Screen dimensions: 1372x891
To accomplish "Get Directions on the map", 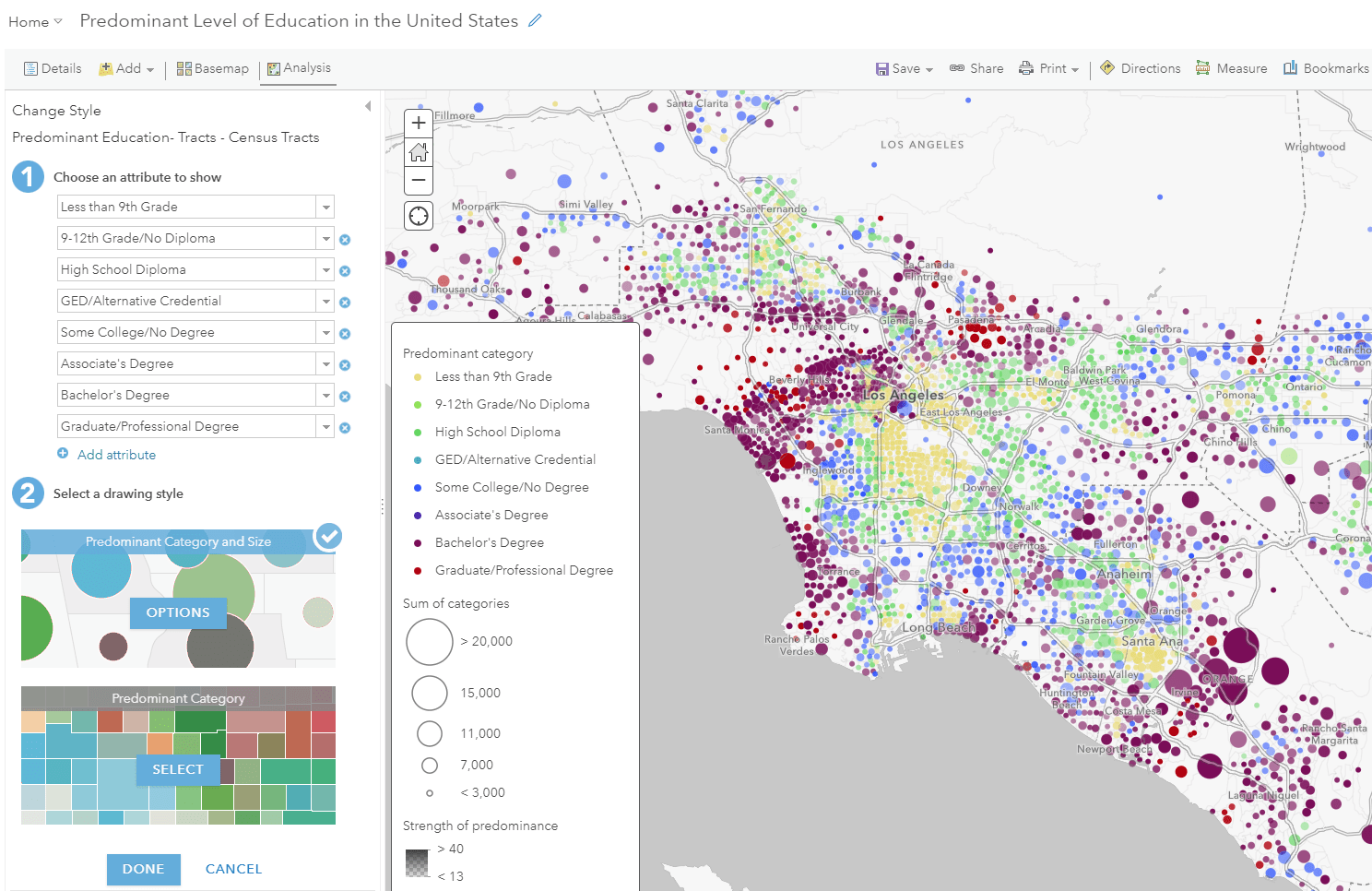I will 1141,68.
